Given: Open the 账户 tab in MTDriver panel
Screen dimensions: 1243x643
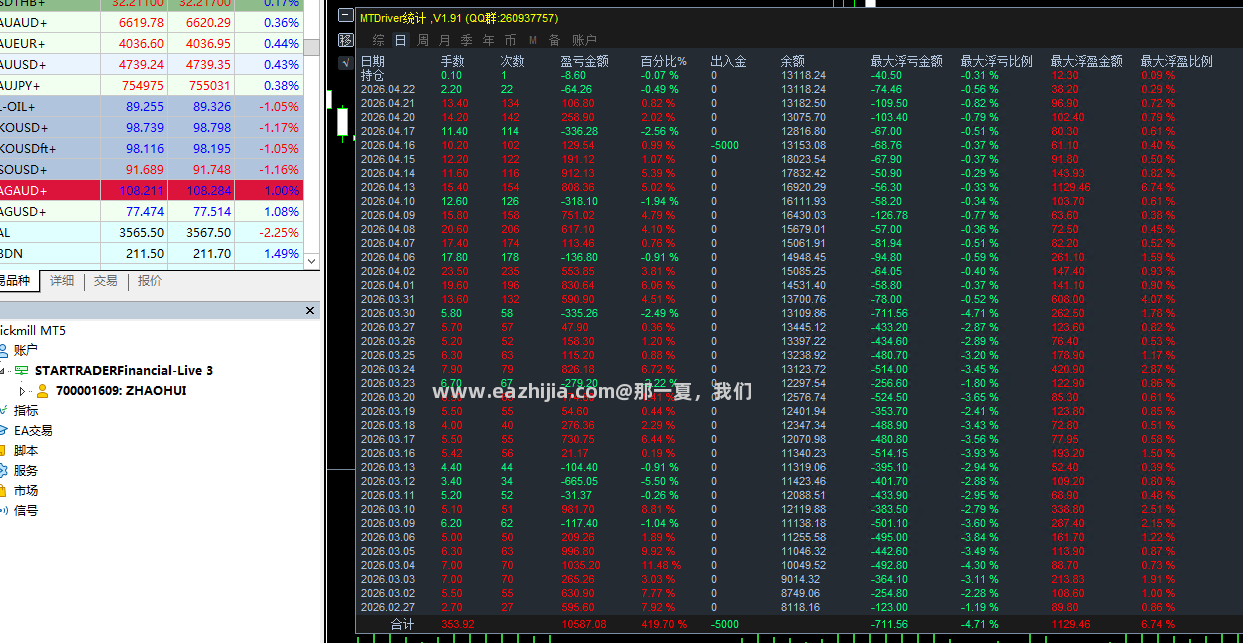Looking at the screenshot, I should tap(584, 40).
